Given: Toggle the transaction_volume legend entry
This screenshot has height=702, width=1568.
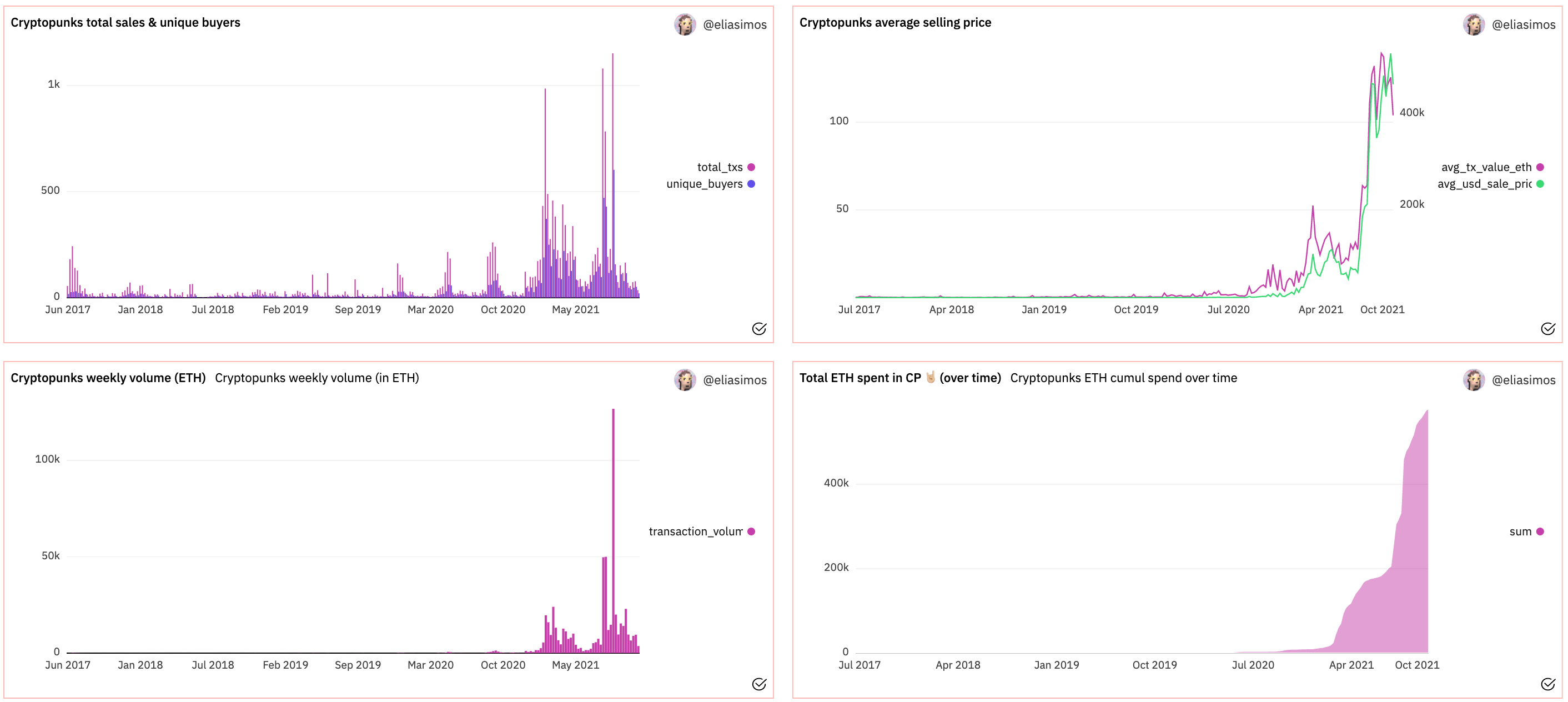Looking at the screenshot, I should [x=695, y=531].
